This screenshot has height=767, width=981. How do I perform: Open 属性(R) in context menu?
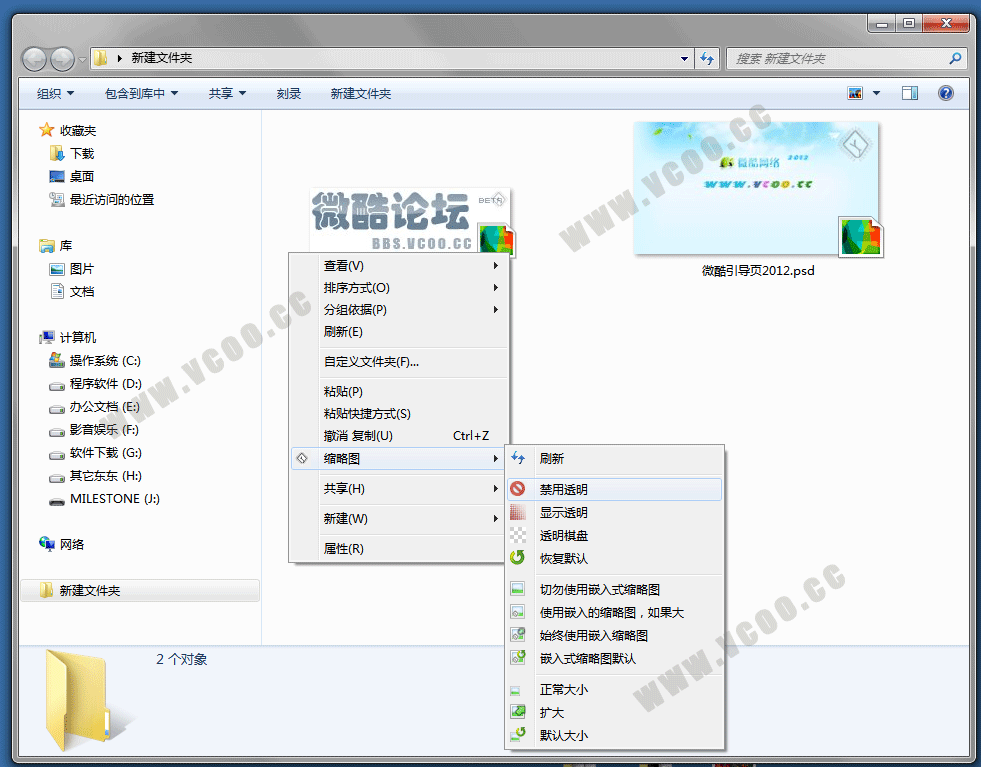tap(343, 548)
